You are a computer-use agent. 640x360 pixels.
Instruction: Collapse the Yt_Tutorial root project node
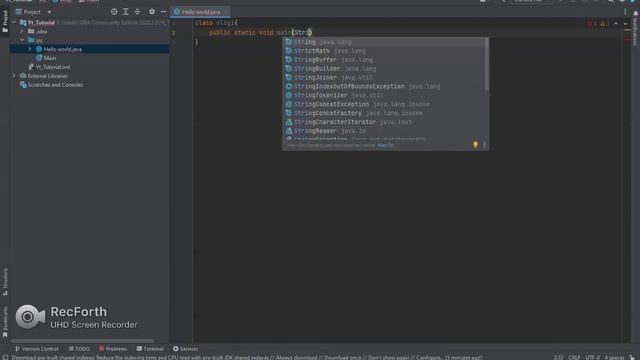14,22
